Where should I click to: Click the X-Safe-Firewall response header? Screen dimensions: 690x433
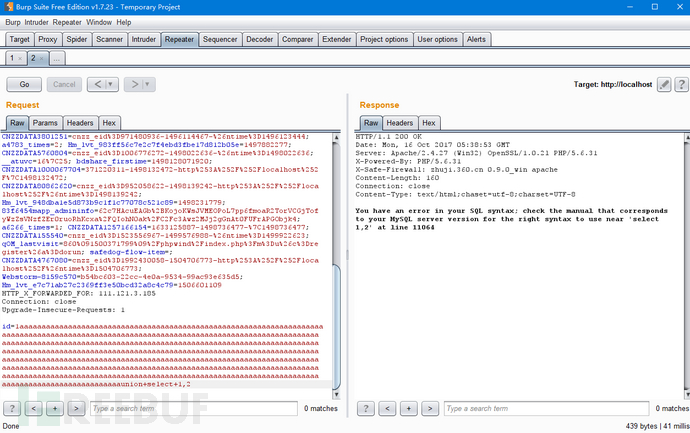tap(456, 169)
